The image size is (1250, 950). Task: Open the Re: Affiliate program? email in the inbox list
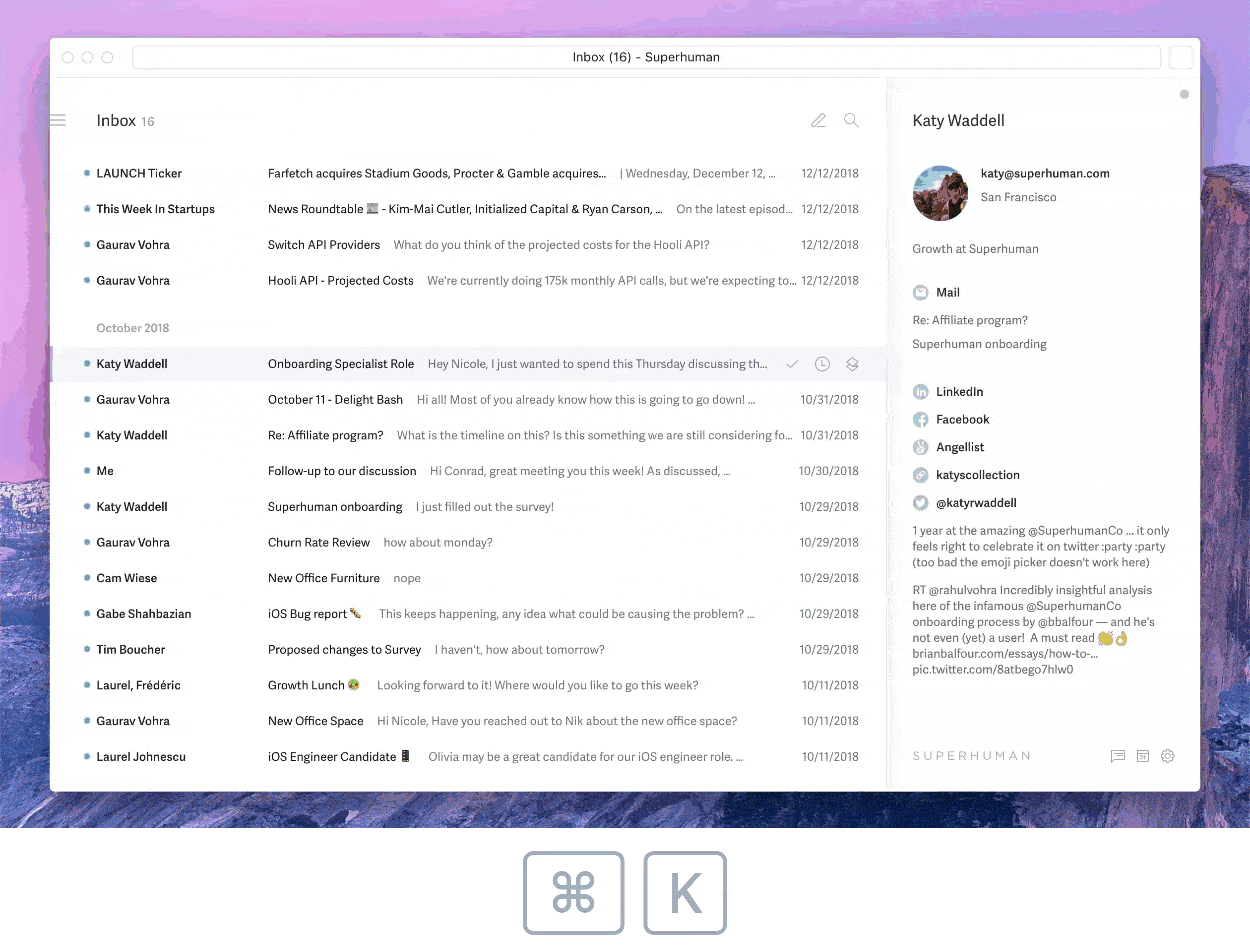(468, 435)
